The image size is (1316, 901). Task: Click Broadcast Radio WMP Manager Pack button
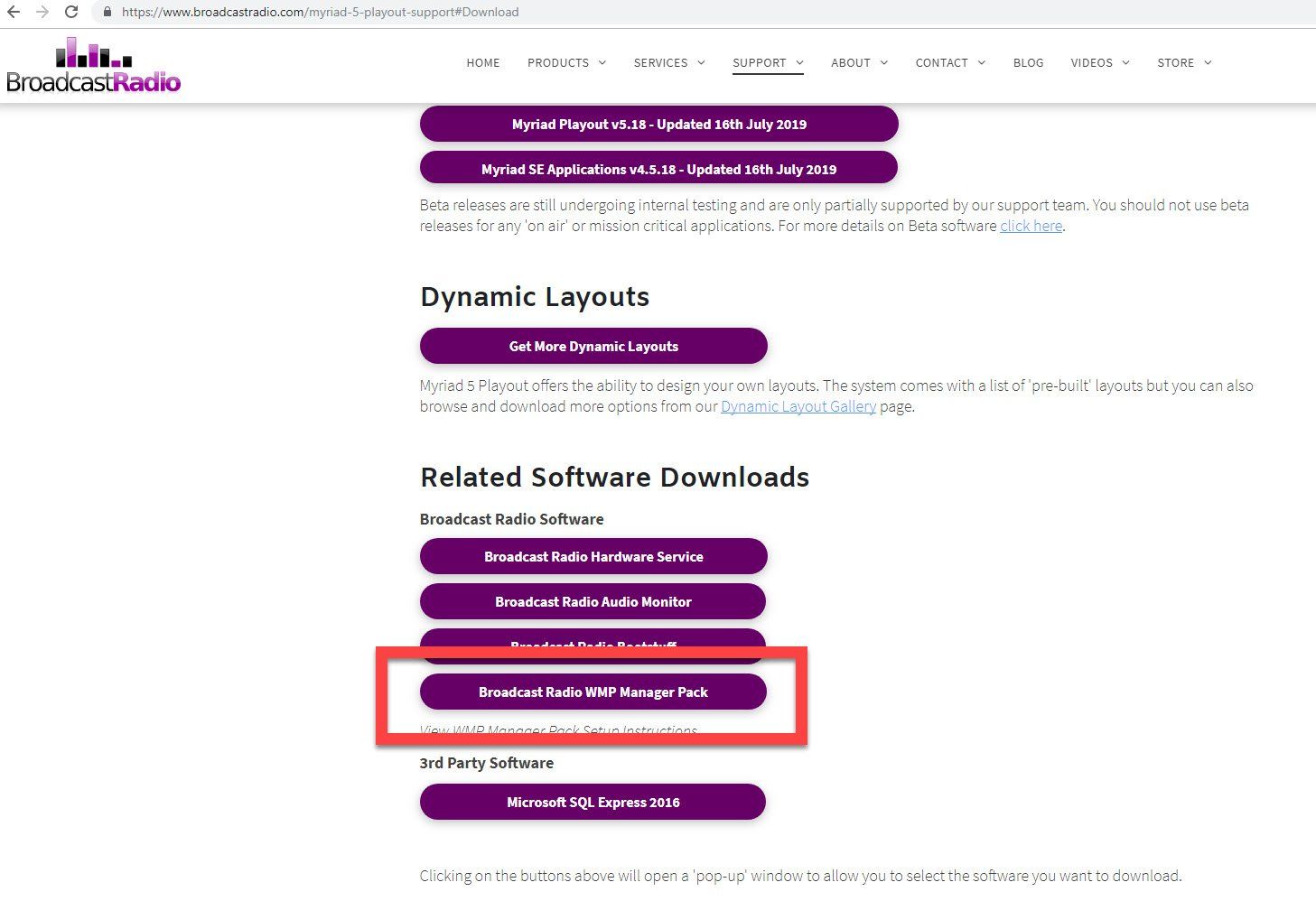593,692
